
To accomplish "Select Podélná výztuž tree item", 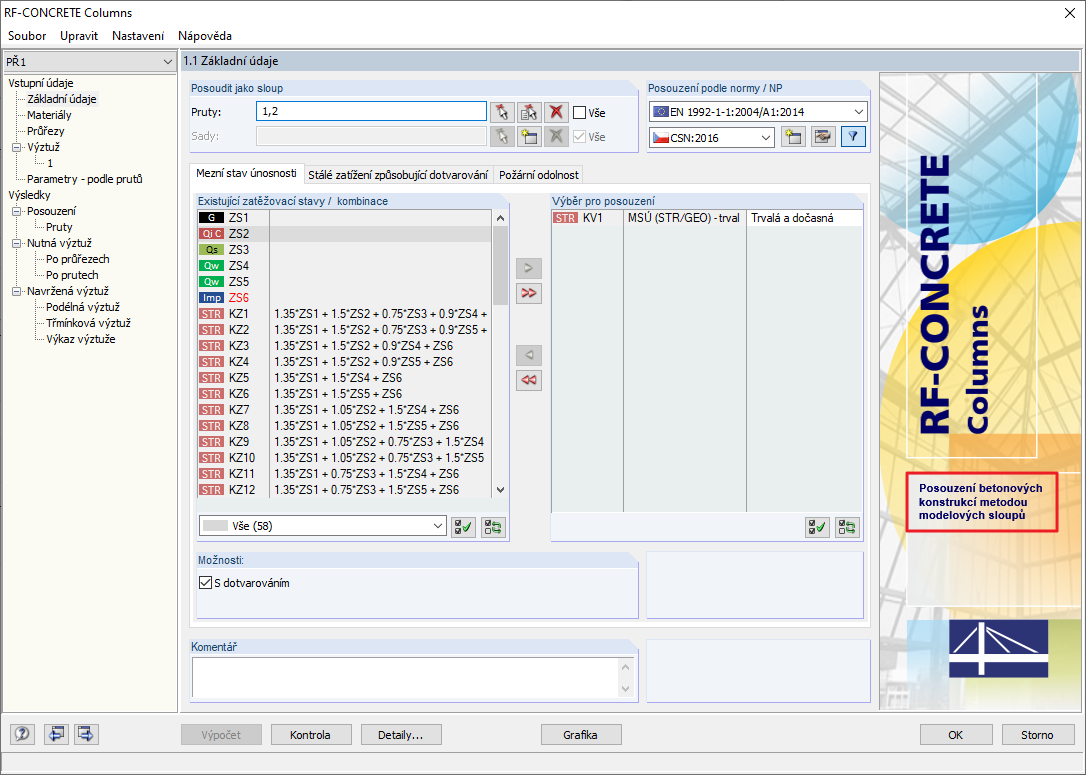I will pyautogui.click(x=83, y=307).
